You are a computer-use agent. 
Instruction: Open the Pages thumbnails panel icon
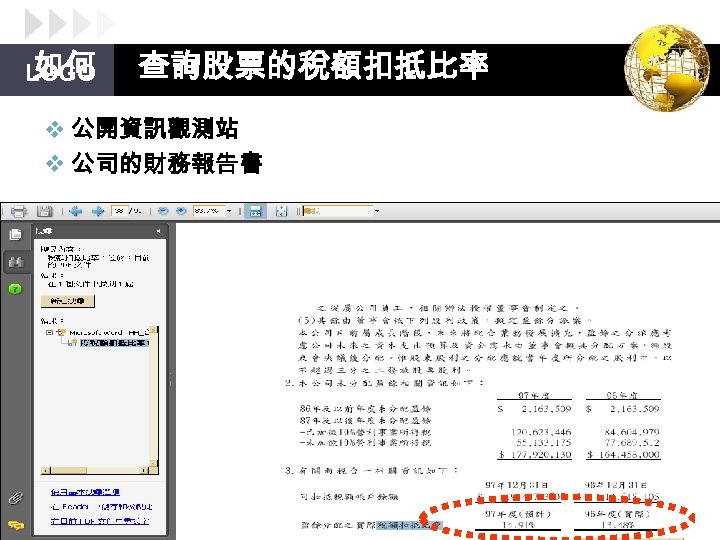pos(15,235)
